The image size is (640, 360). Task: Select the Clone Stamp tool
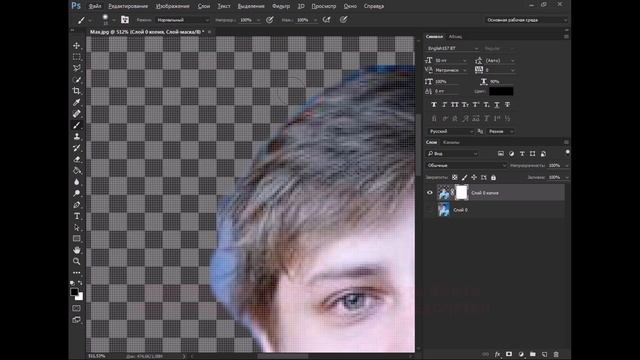76,137
